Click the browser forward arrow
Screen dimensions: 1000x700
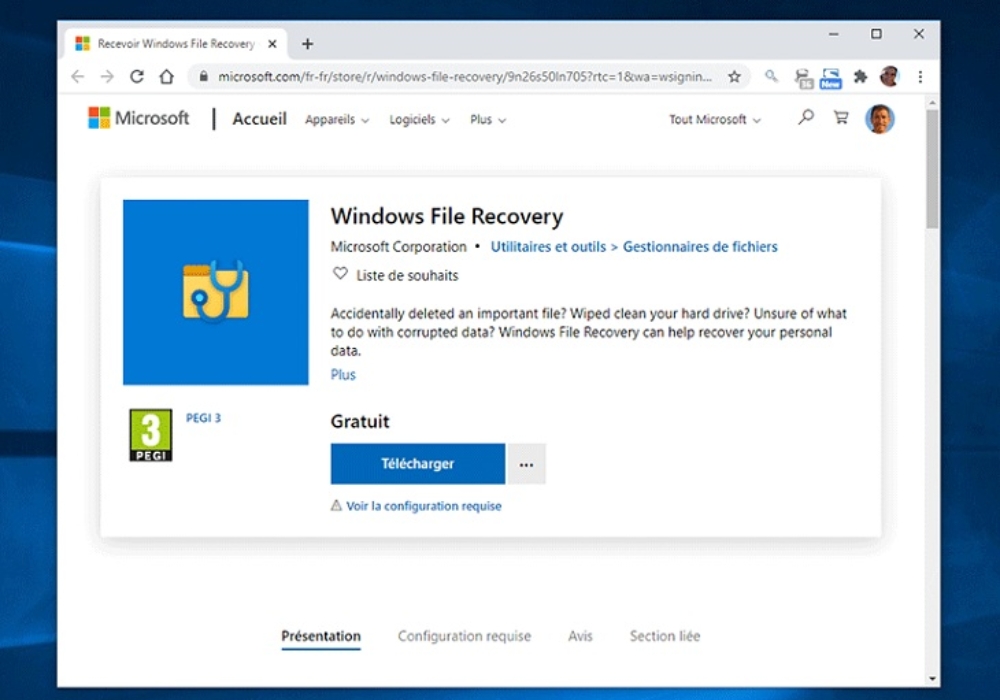click(107, 77)
